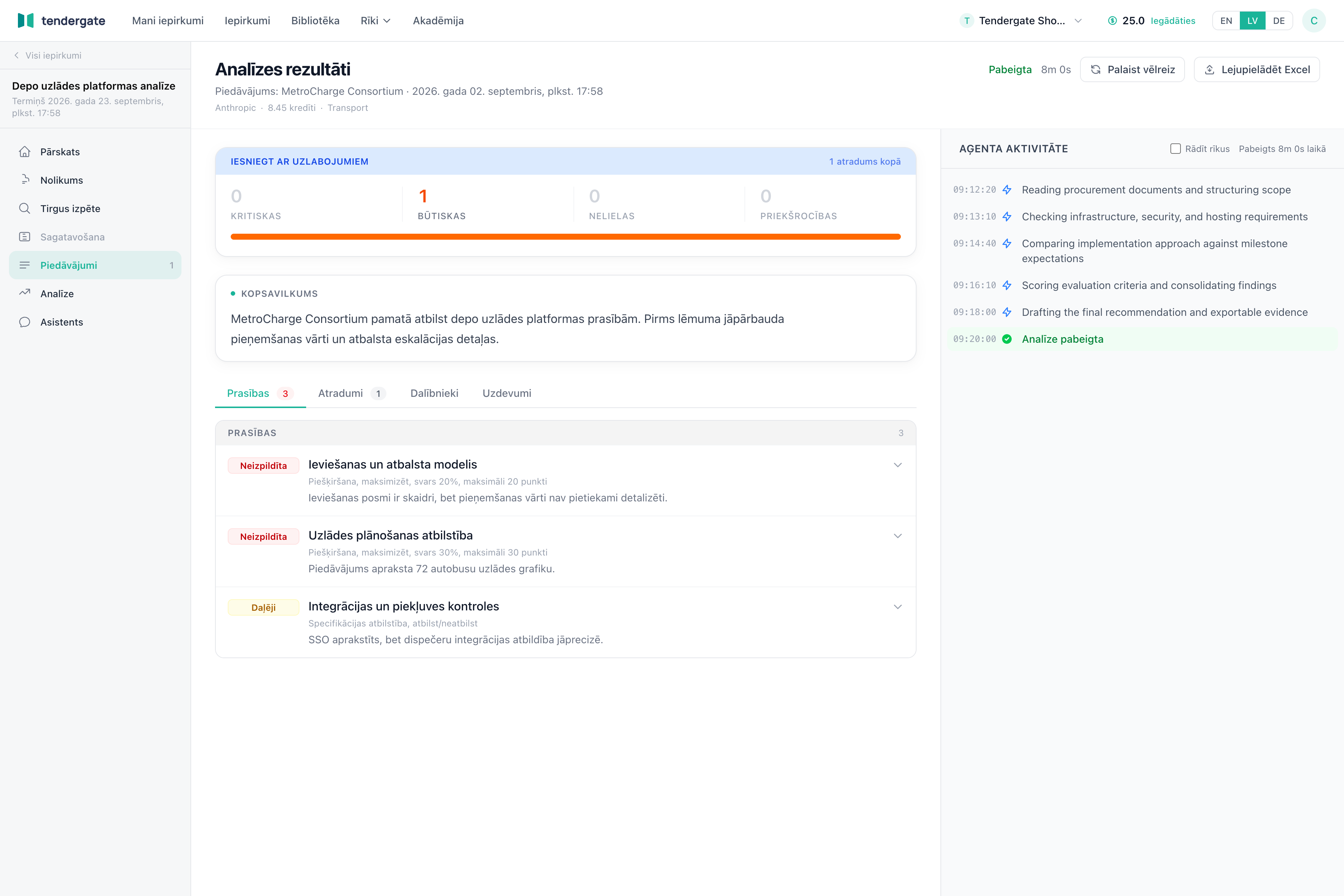Click the Analīze pabeigta activity entry

coord(1142,339)
